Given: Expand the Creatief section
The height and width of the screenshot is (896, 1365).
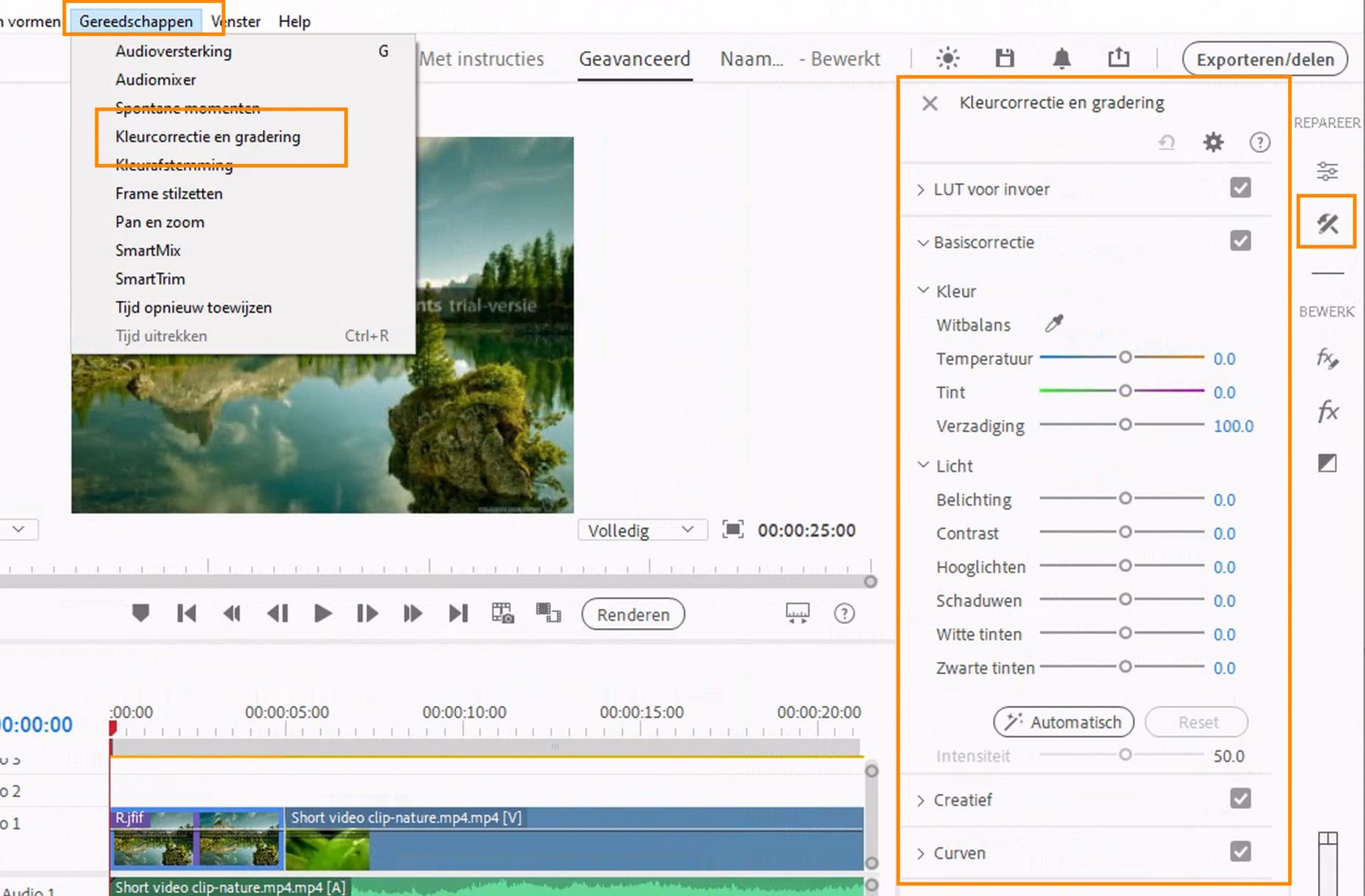Looking at the screenshot, I should click(x=921, y=801).
